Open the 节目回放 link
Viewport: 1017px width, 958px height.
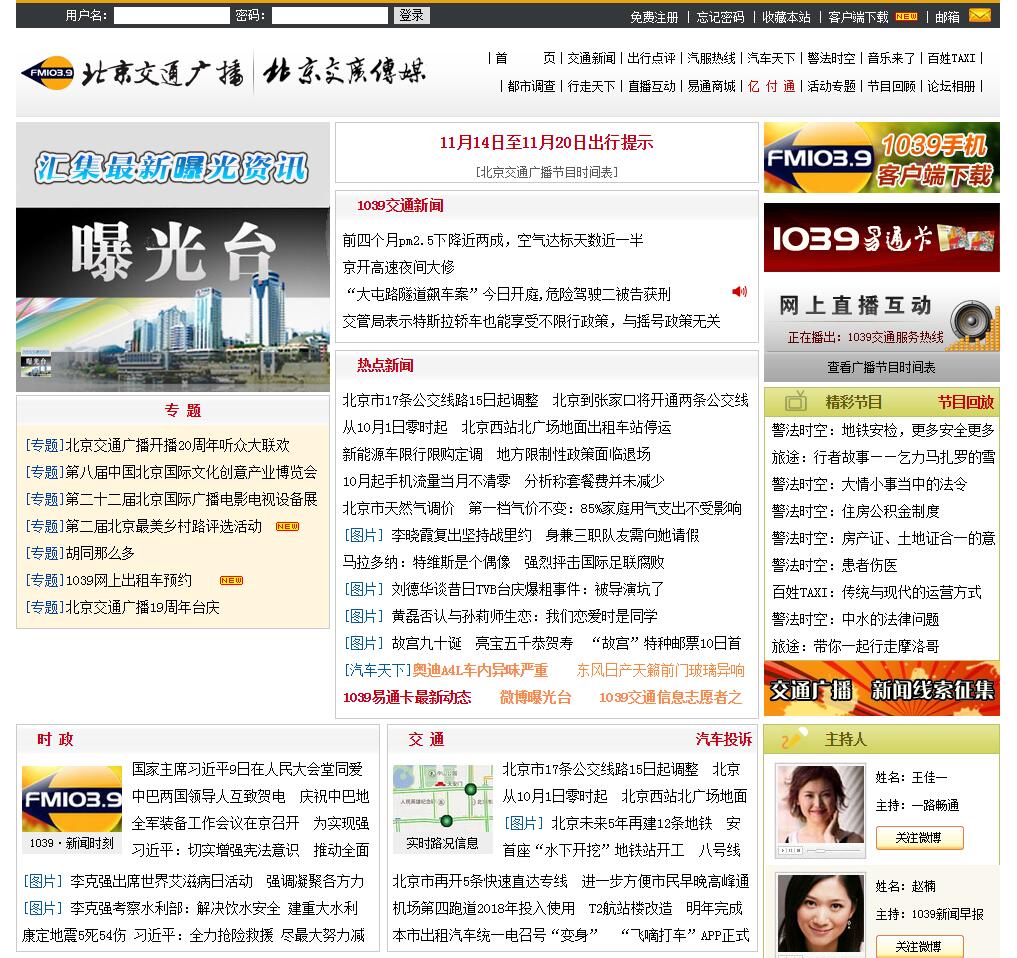point(966,402)
